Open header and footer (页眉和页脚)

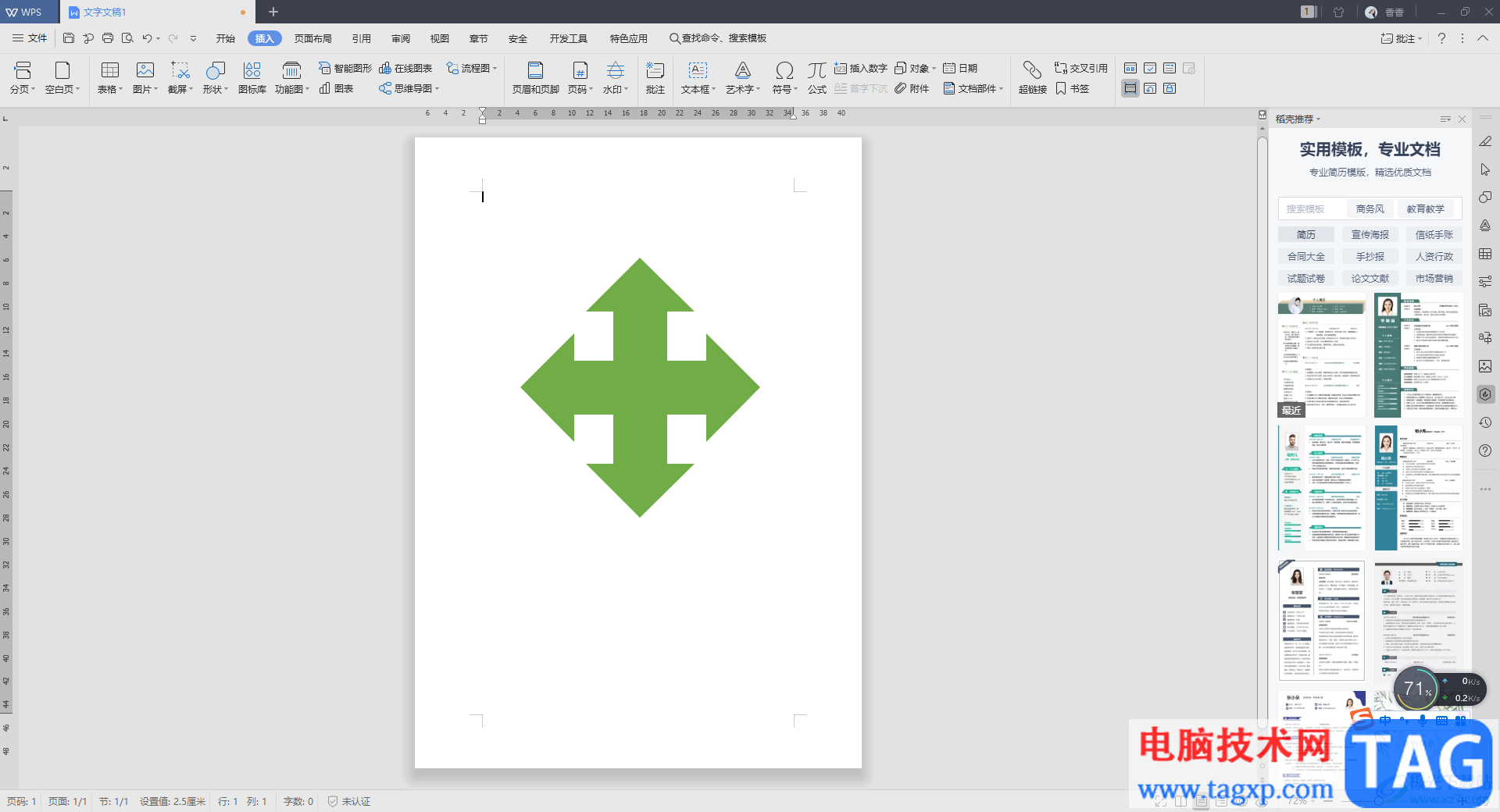click(x=536, y=78)
